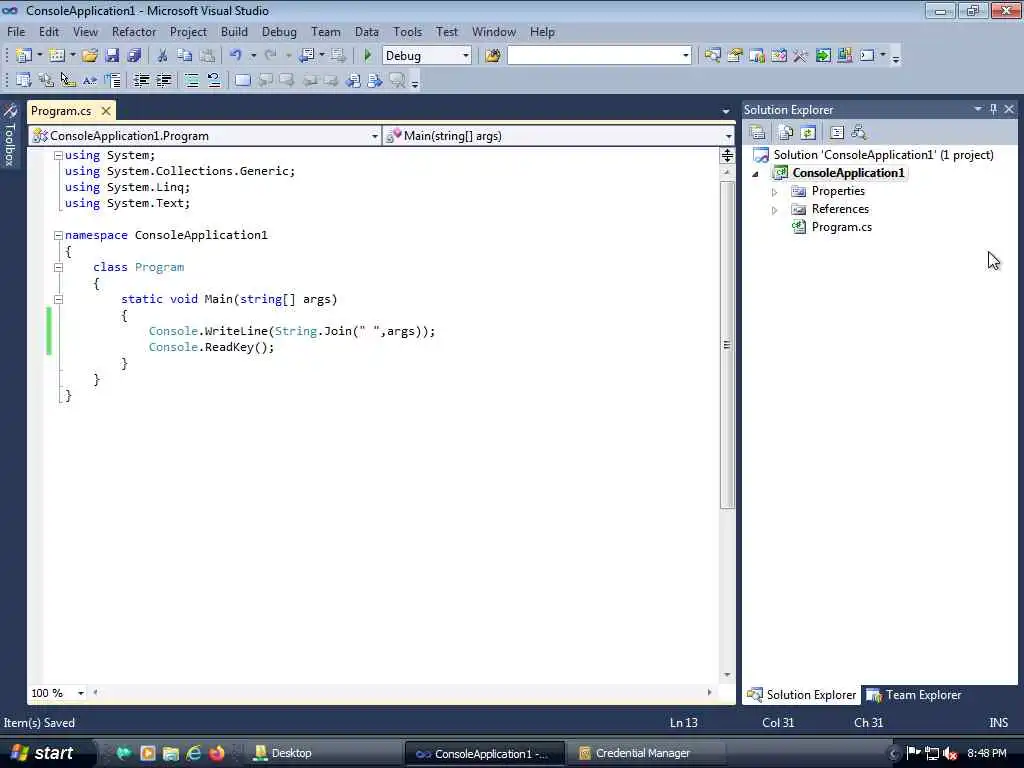Open the Refactor menu
The image size is (1024, 768).
point(134,31)
